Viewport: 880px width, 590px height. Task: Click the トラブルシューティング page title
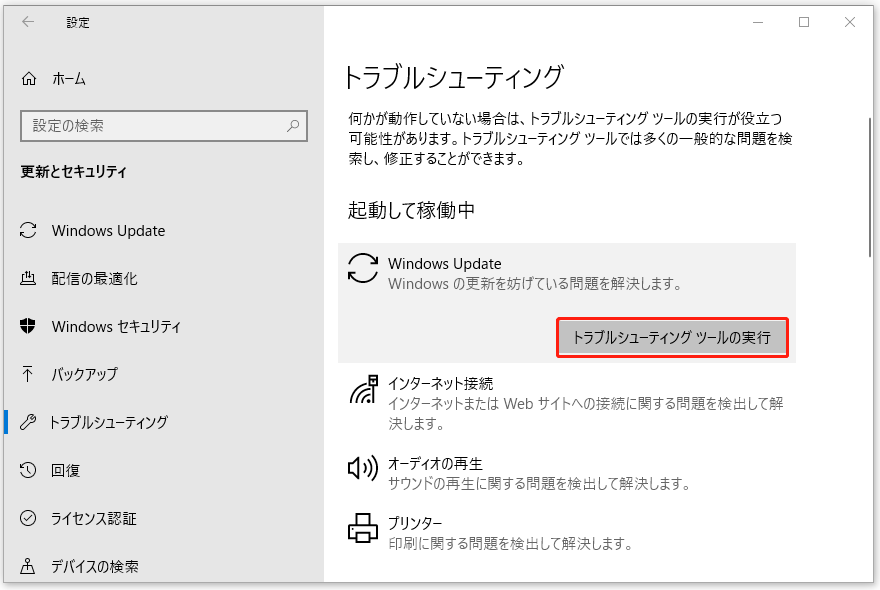click(x=453, y=77)
